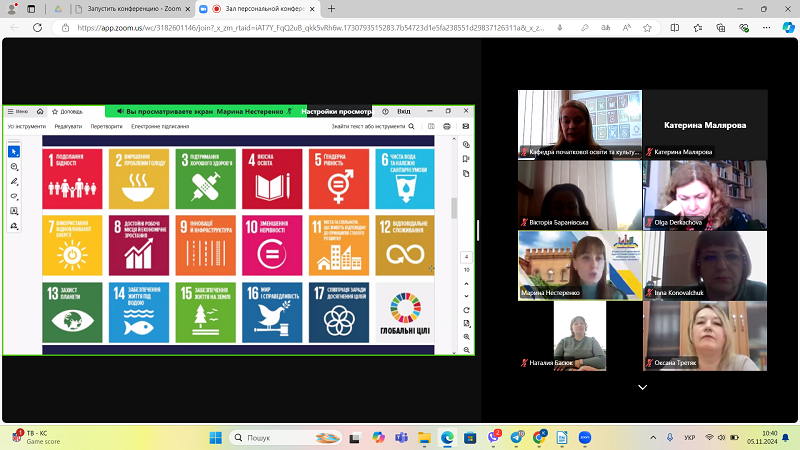This screenshot has height=450, width=800.
Task: Zoom in using PDF right panel icon
Action: pos(466,337)
